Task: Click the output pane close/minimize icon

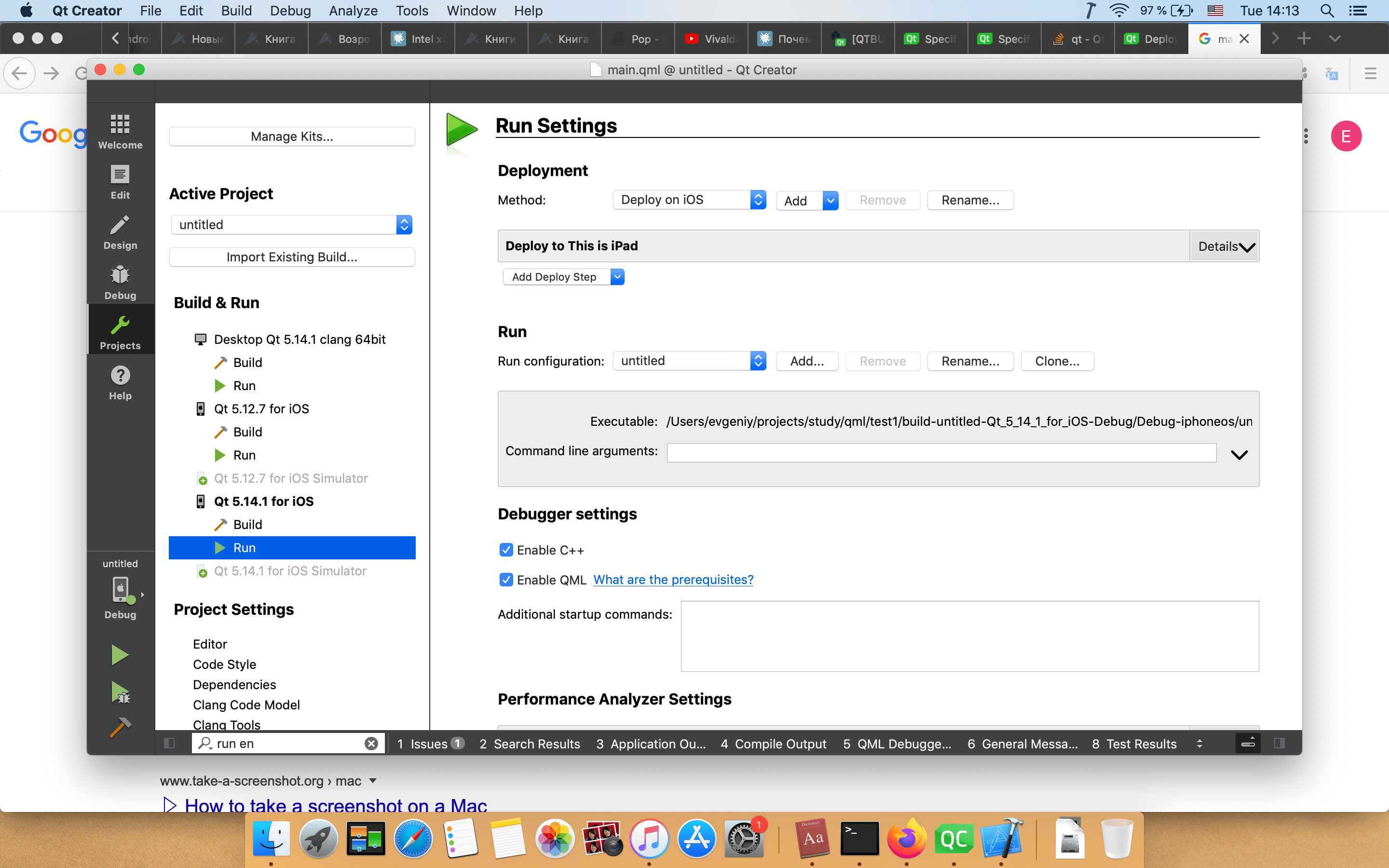Action: [1247, 744]
